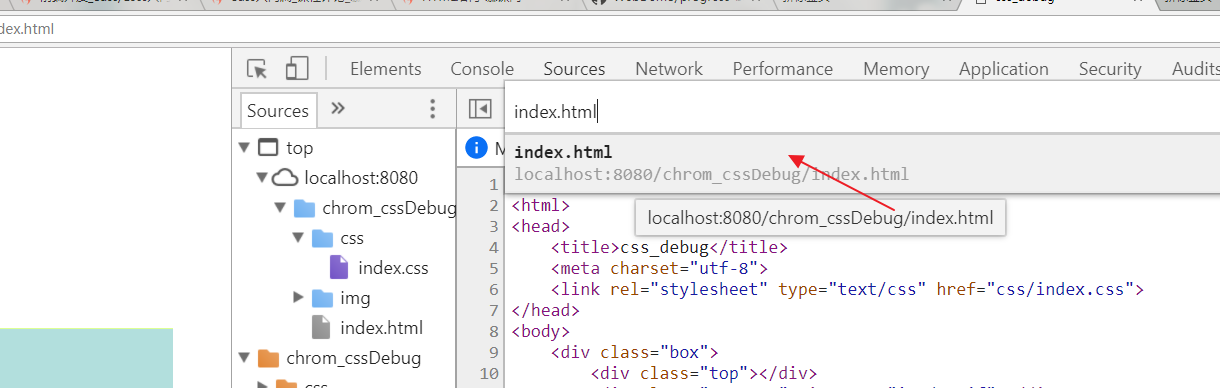
Task: Click the index.html file search field
Action: tap(862, 112)
